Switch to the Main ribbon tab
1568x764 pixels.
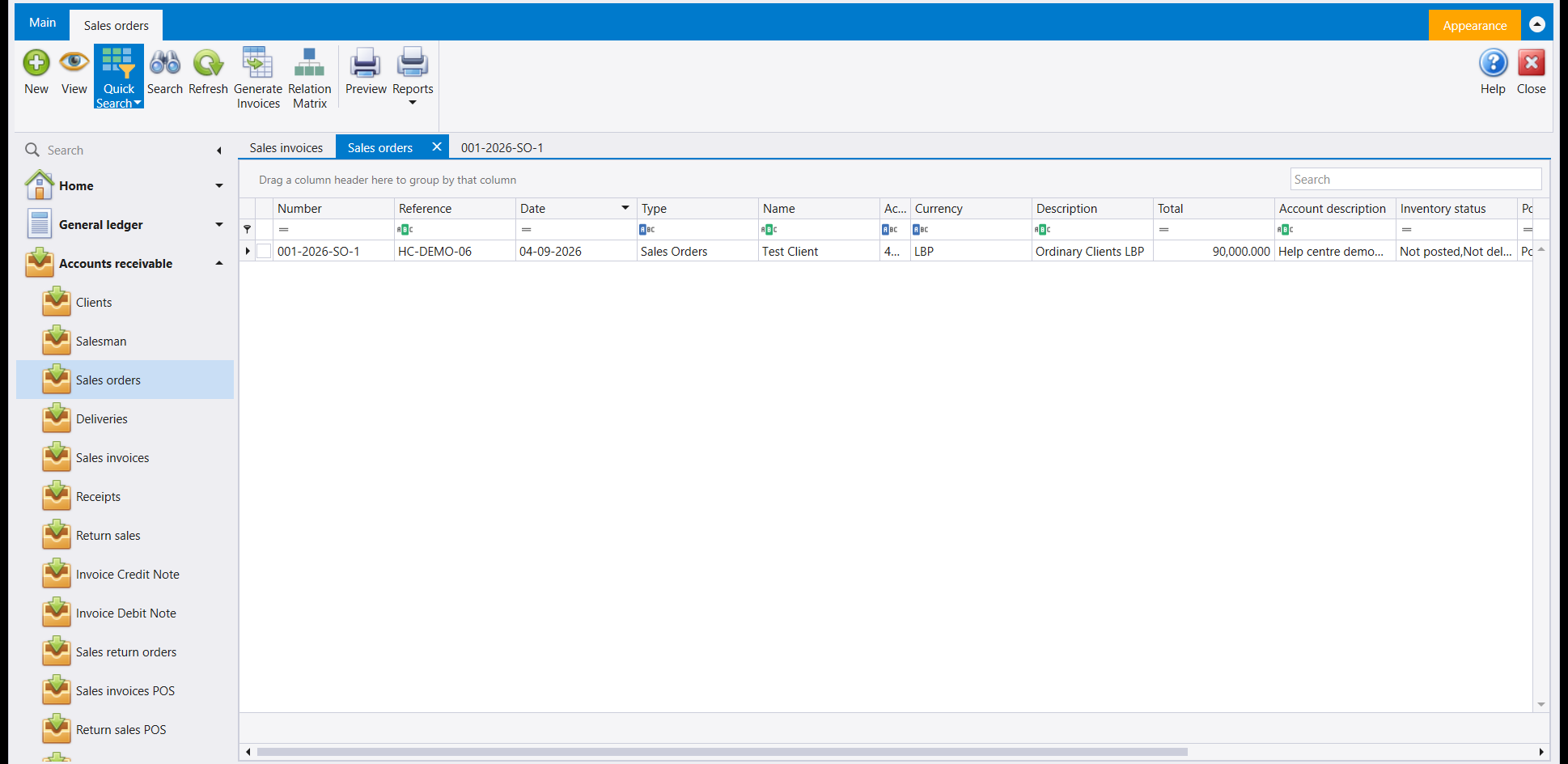click(42, 23)
